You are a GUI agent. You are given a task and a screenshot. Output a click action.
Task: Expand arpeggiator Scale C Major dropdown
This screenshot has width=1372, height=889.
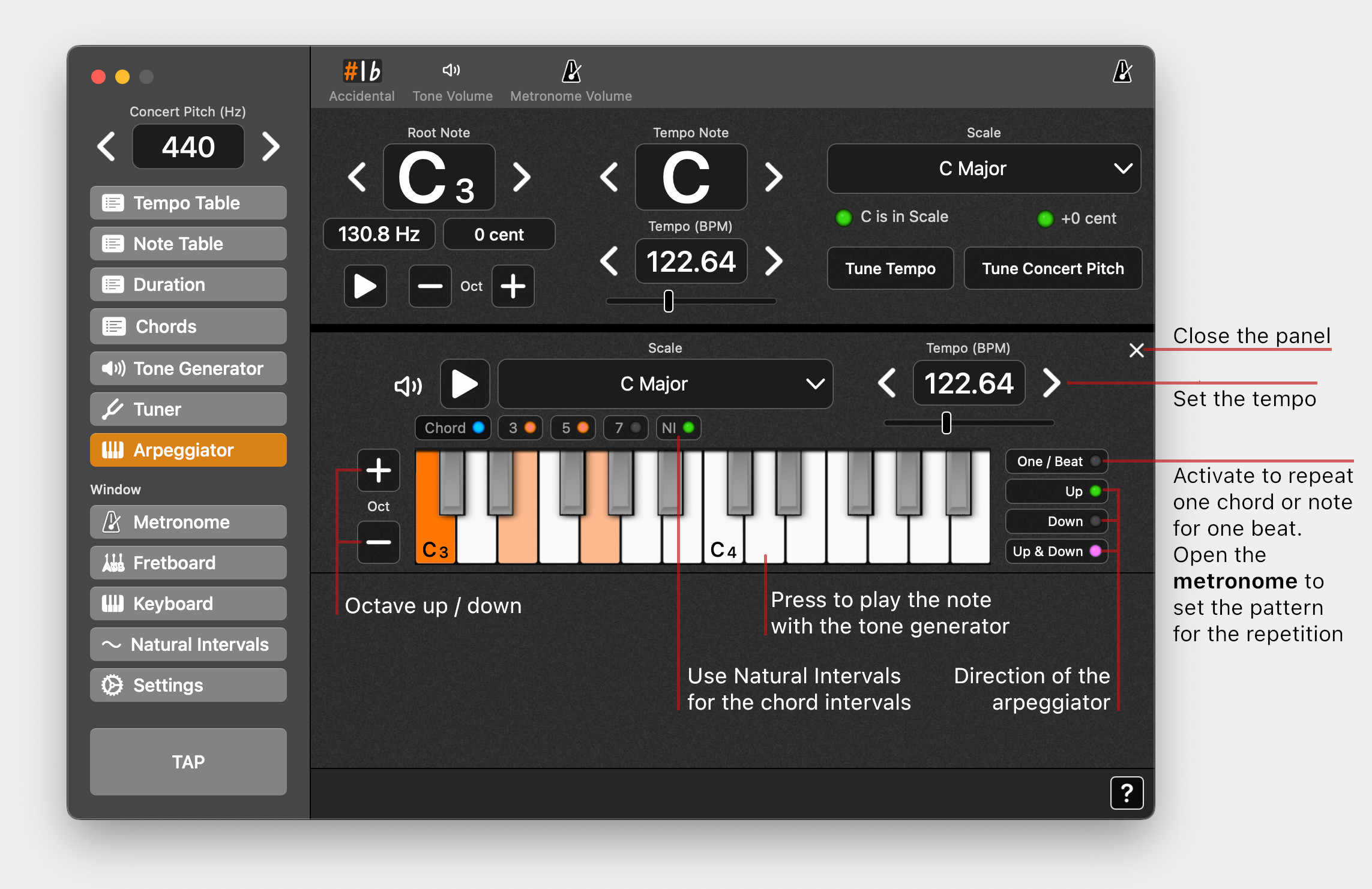pyautogui.click(x=665, y=384)
